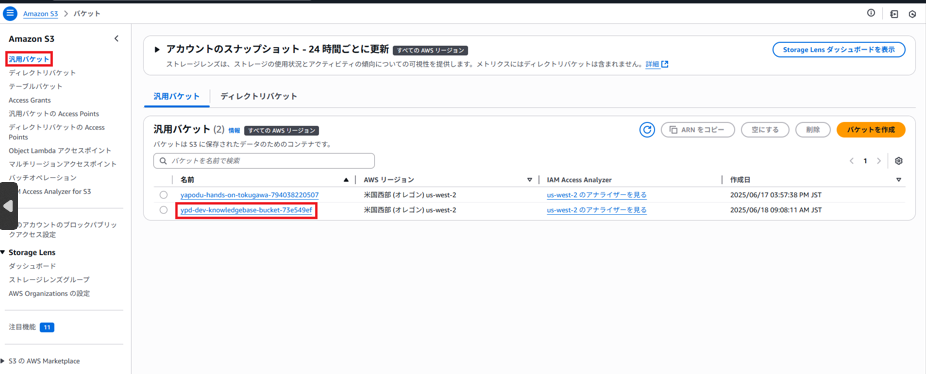Switch to 汎用バケット tab
926x374 pixels.
coord(177,96)
